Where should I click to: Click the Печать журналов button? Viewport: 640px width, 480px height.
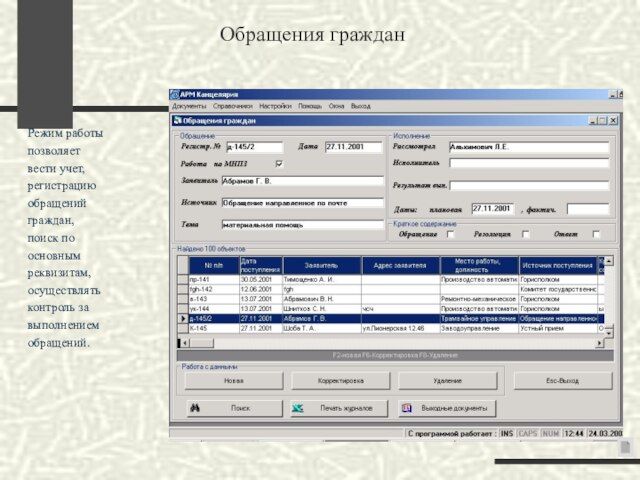[339, 408]
